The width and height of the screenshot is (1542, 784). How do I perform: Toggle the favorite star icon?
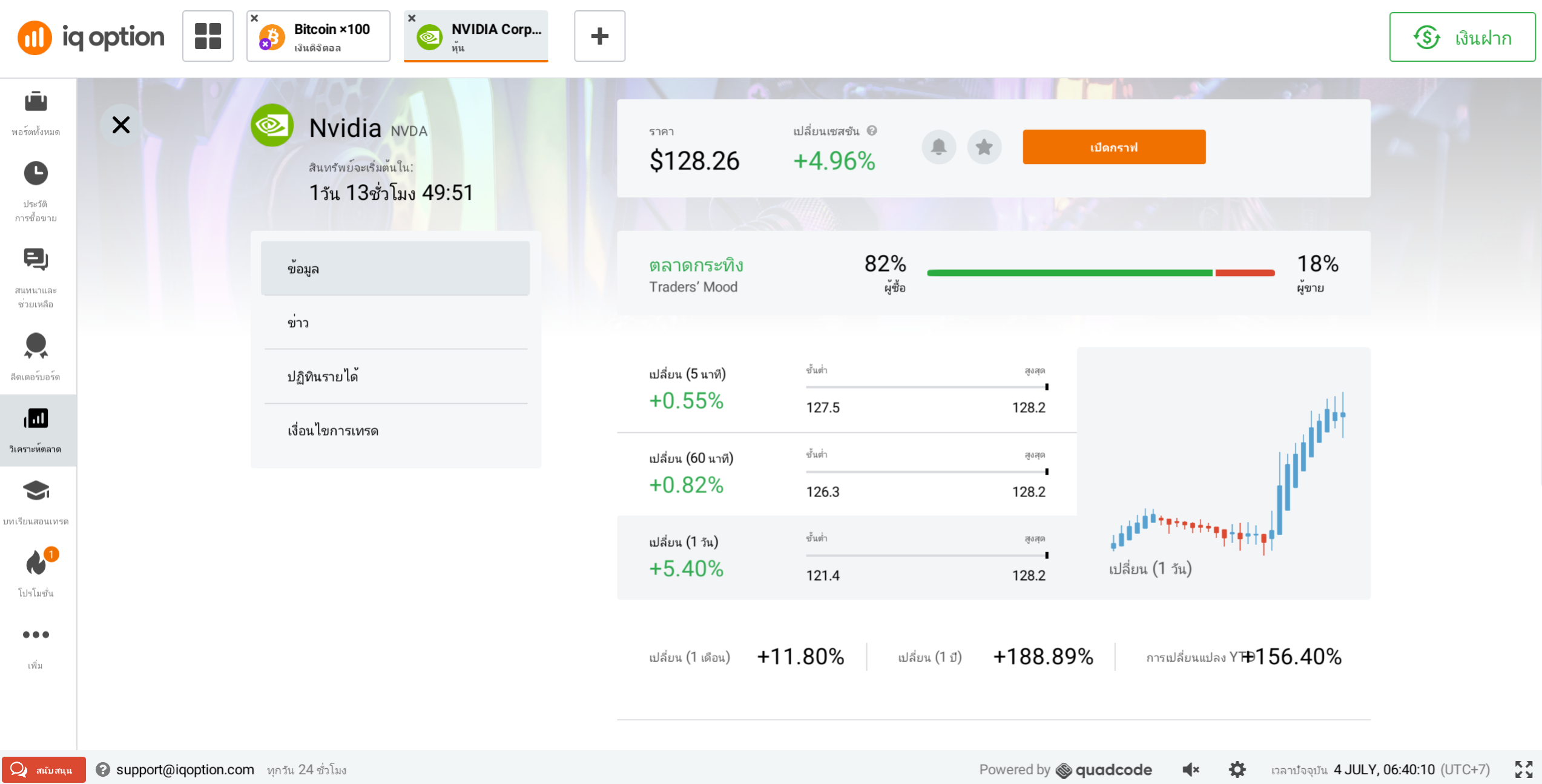coord(984,147)
